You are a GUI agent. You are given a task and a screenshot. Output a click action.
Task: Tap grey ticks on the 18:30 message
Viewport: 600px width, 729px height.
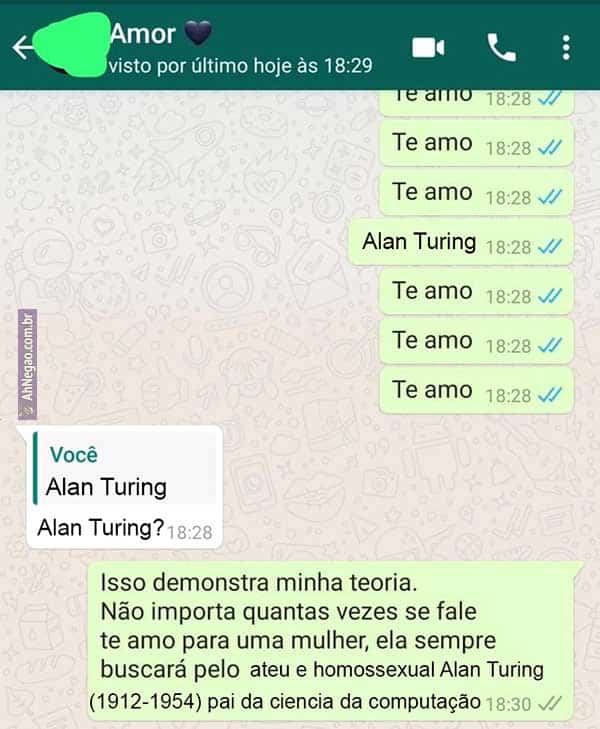(x=550, y=703)
